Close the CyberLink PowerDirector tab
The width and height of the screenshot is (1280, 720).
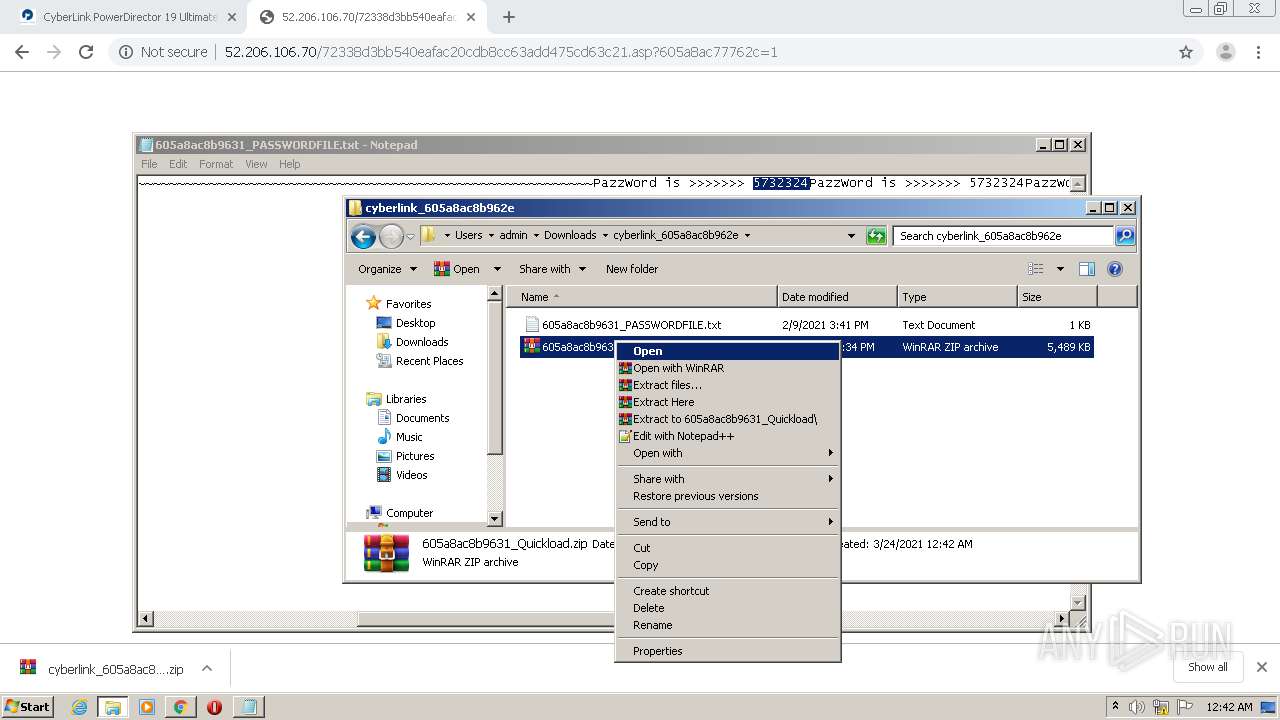tap(232, 17)
